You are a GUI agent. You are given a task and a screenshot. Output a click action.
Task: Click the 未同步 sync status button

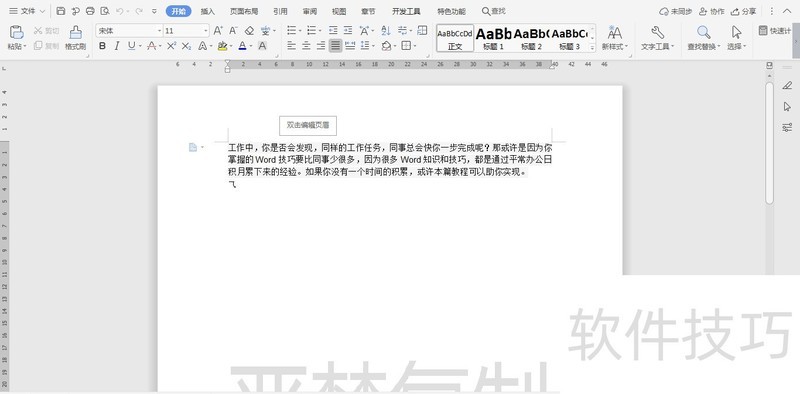click(x=676, y=11)
